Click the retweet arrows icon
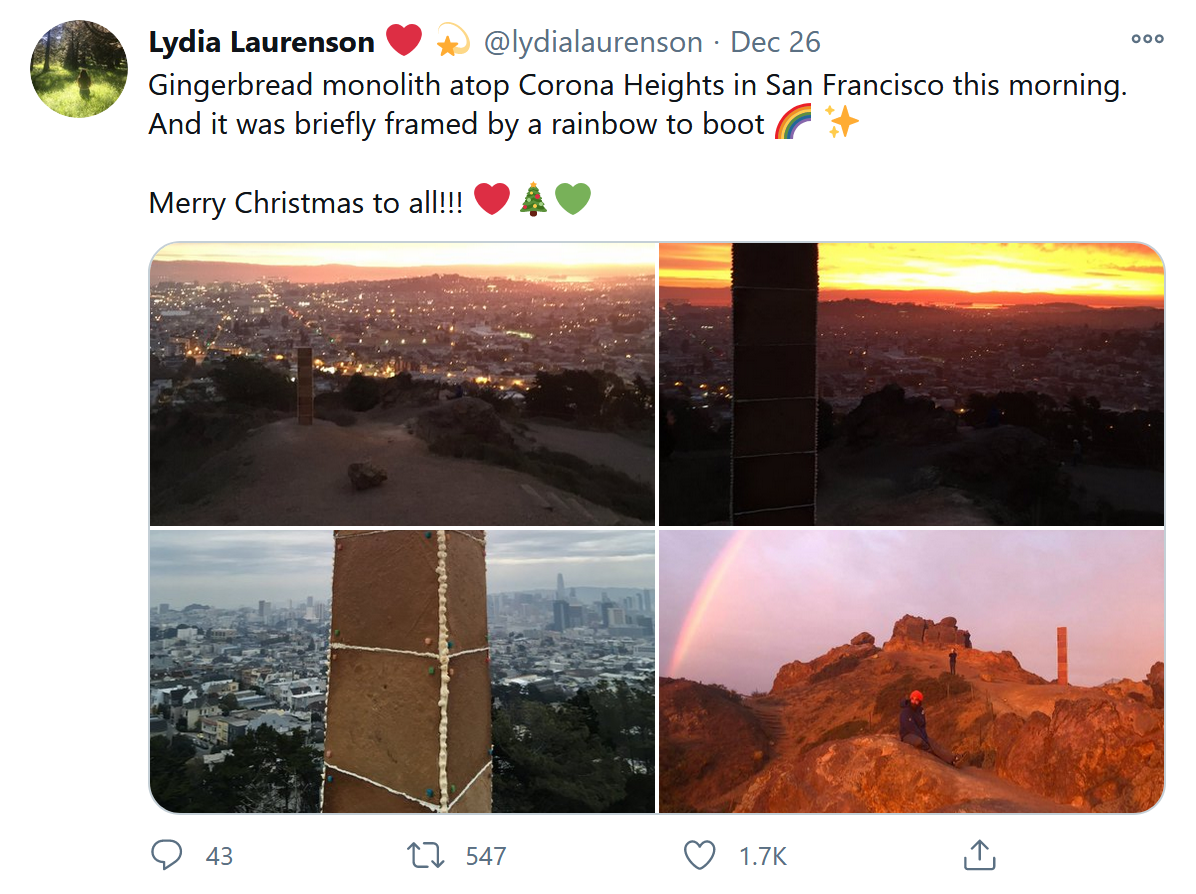This screenshot has width=1196, height=894. [x=425, y=855]
